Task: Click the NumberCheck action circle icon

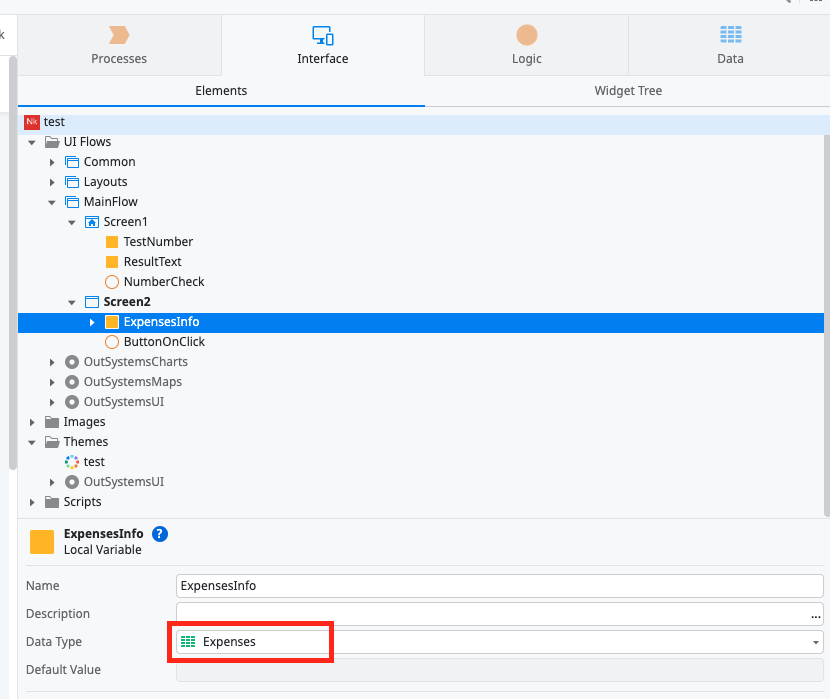Action: (x=112, y=282)
